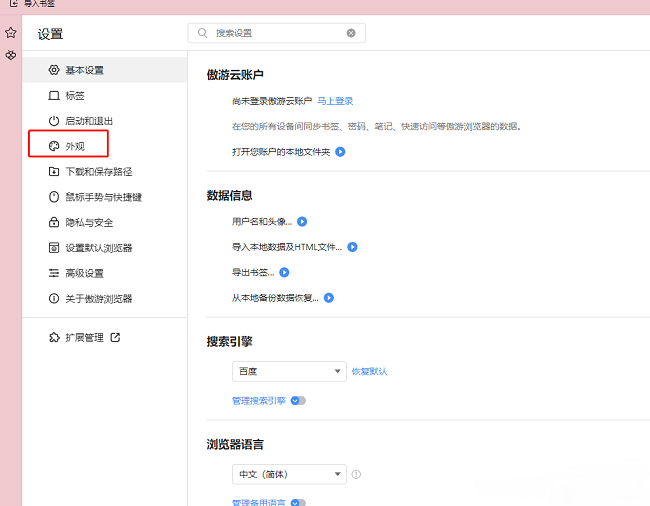The image size is (650, 506).
Task: Click the tab icon beside 标签
Action: click(x=54, y=96)
